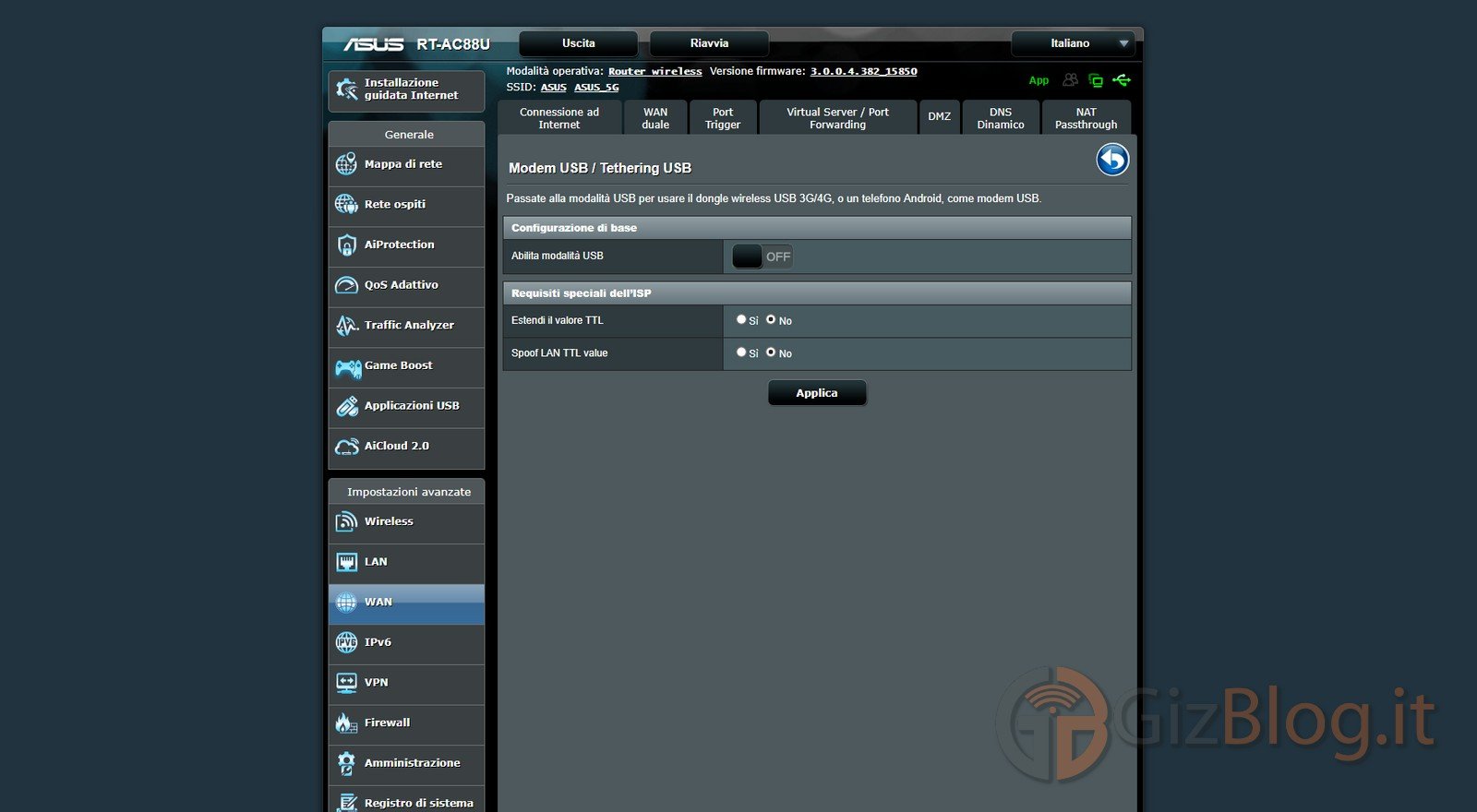
Task: Click the ASUS SSID link
Action: pos(554,88)
